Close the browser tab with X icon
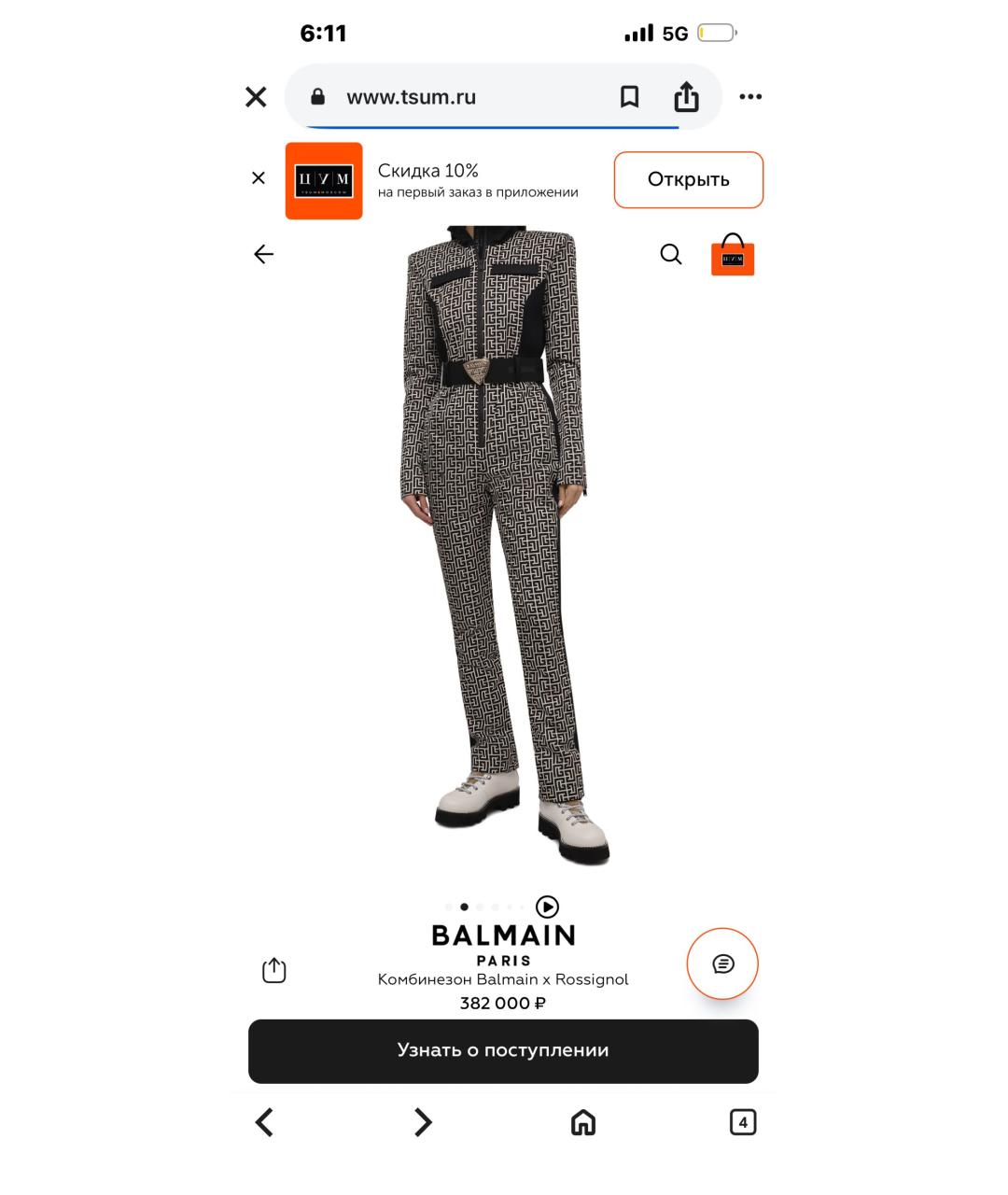 (x=256, y=97)
